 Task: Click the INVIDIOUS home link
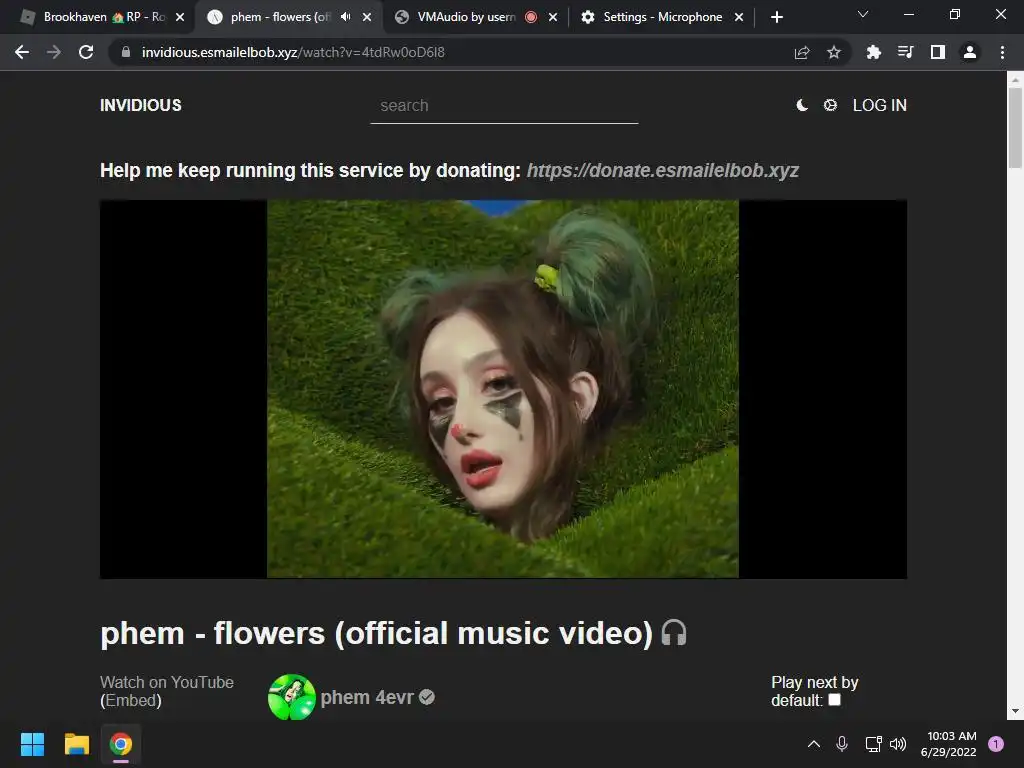(x=140, y=105)
